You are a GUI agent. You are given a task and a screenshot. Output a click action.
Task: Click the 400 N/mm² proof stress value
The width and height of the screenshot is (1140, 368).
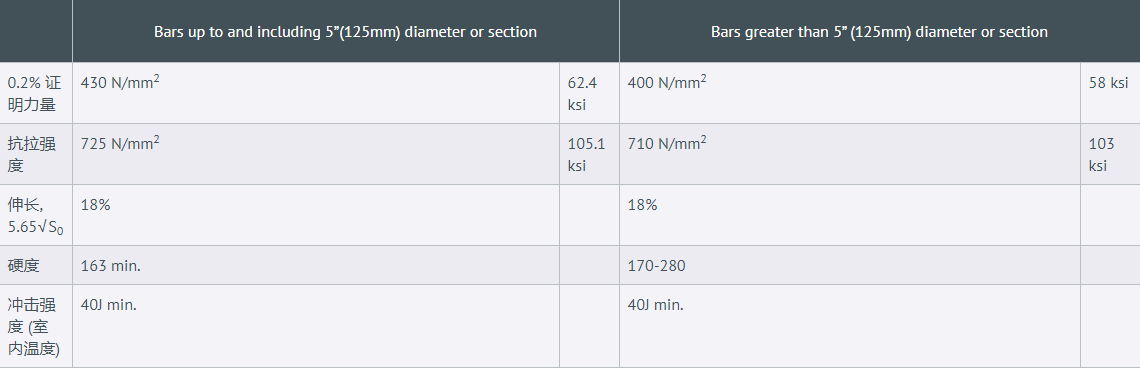point(667,81)
